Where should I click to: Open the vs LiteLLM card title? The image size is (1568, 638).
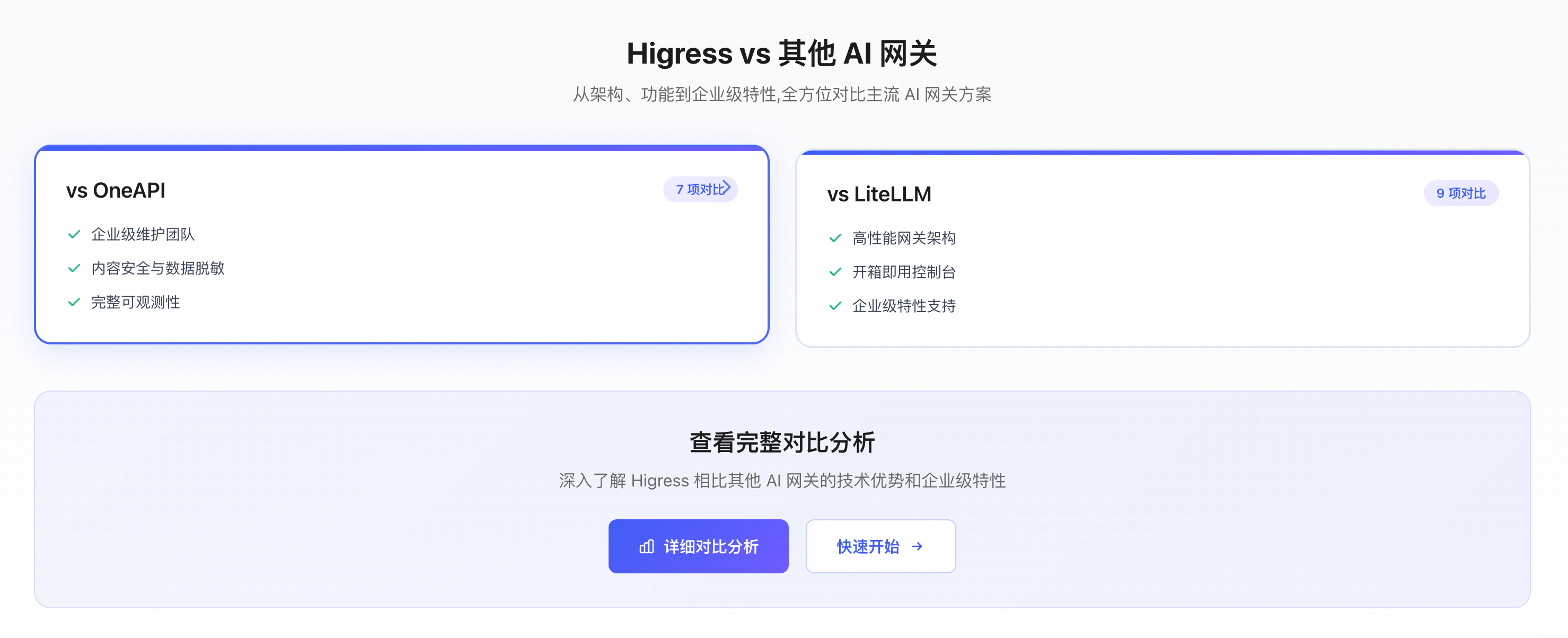[x=878, y=194]
